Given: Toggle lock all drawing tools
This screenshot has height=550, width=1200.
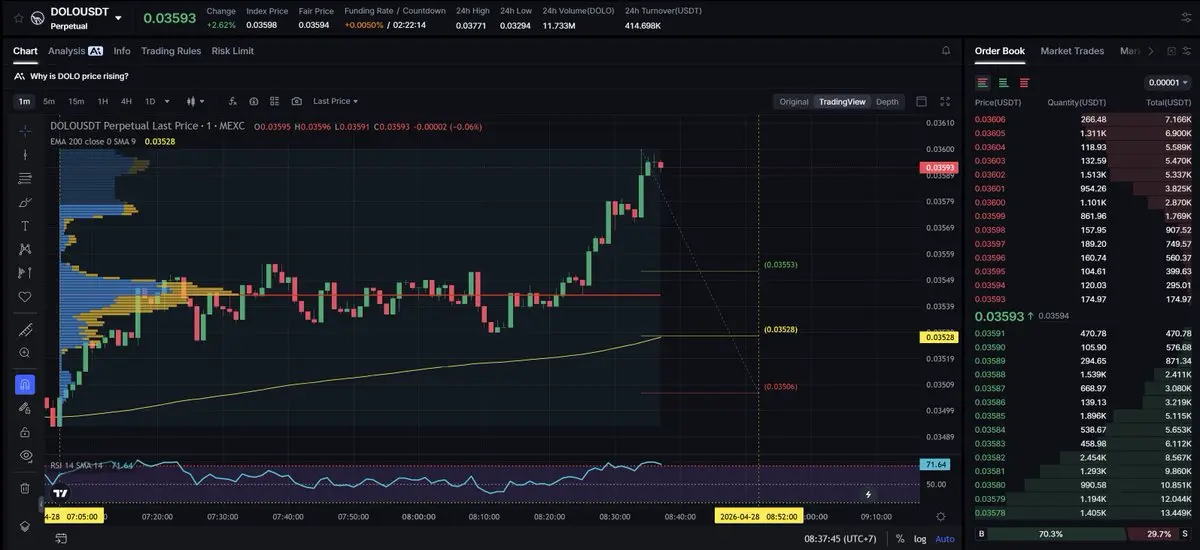Looking at the screenshot, I should 25,432.
